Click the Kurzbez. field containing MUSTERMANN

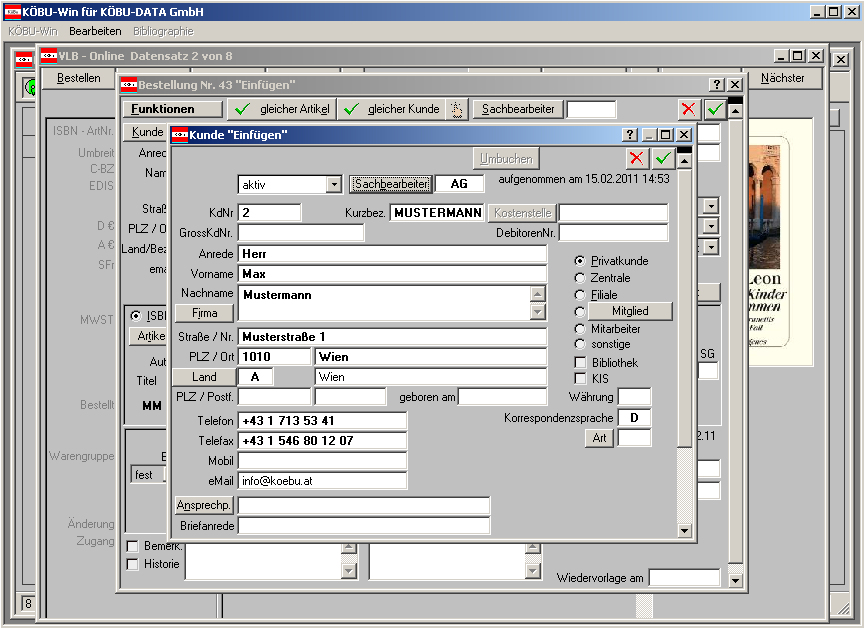tap(437, 213)
